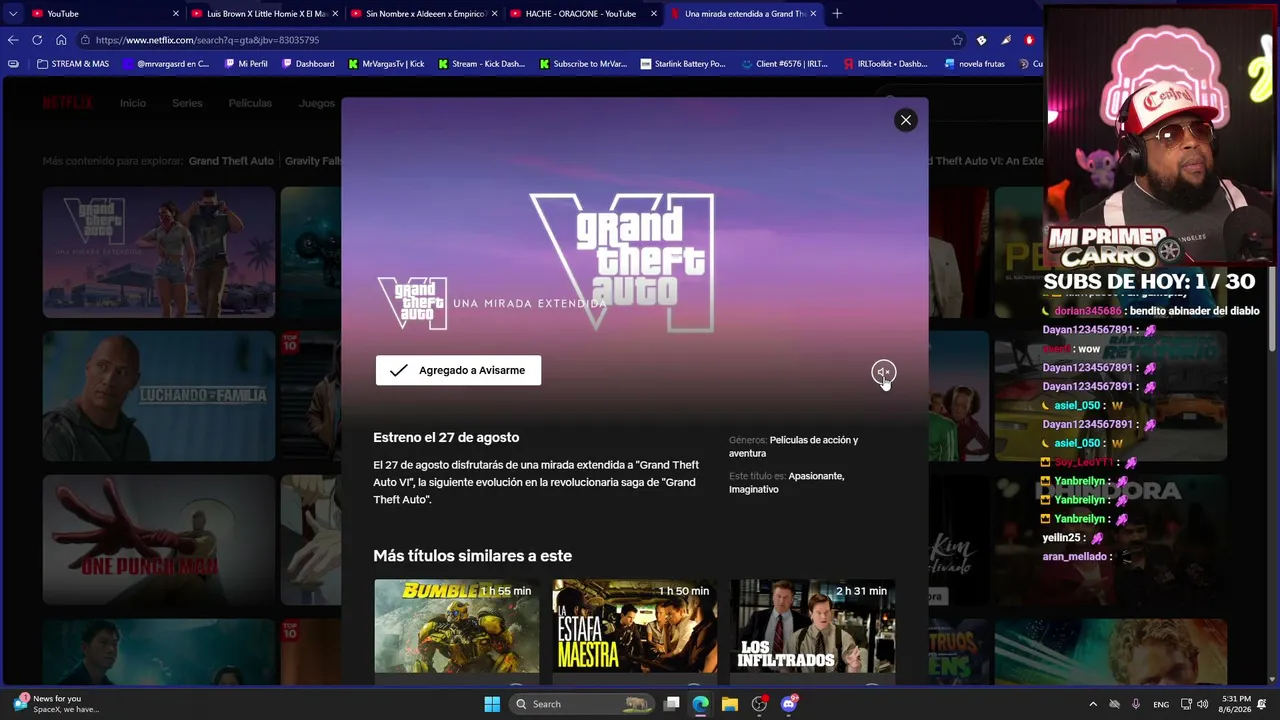Open Los Infiltrados title card
1280x720 pixels.
(x=812, y=627)
